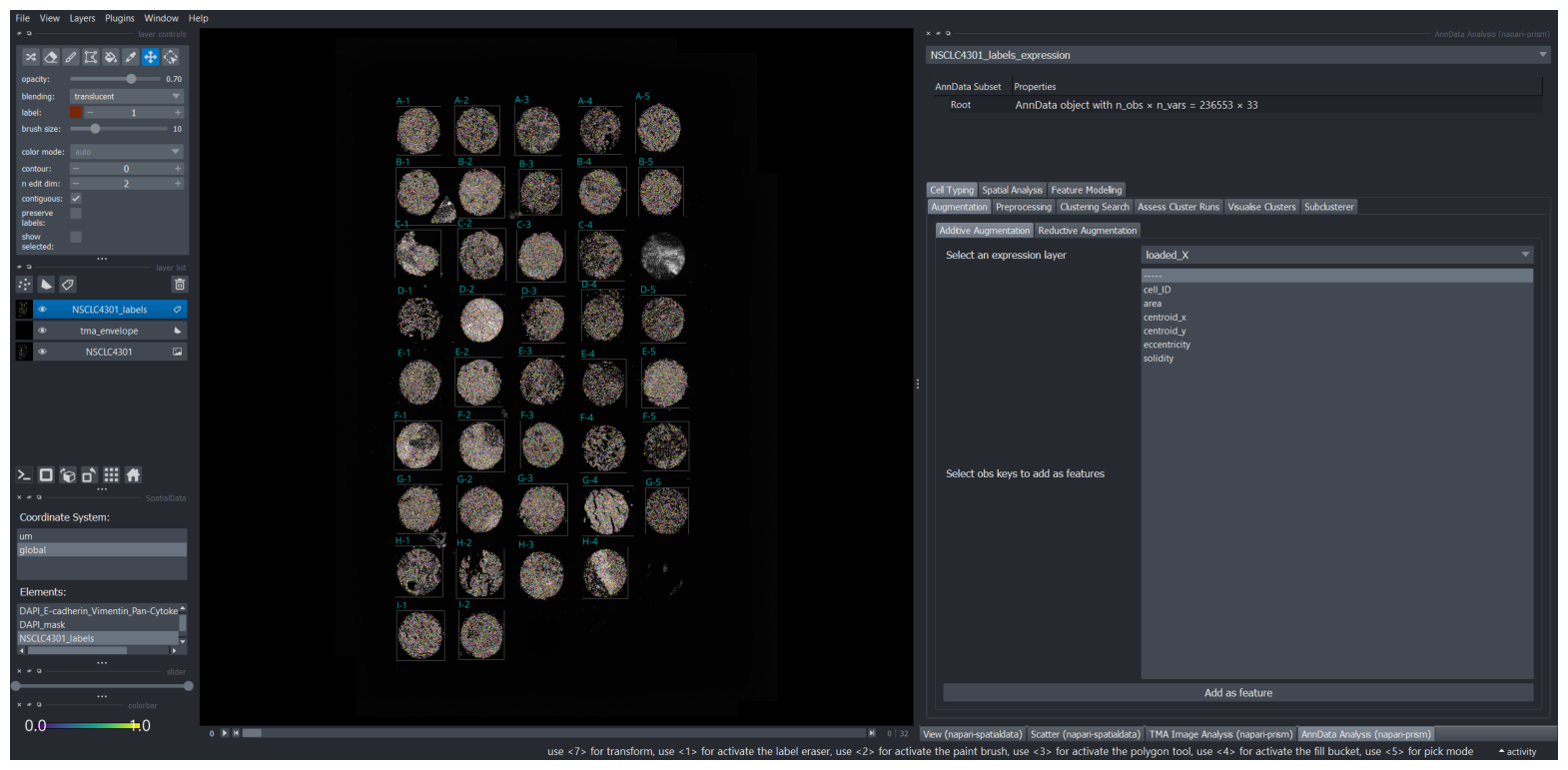This screenshot has width=1568, height=770.
Task: Click the label color swatch
Action: click(76, 113)
